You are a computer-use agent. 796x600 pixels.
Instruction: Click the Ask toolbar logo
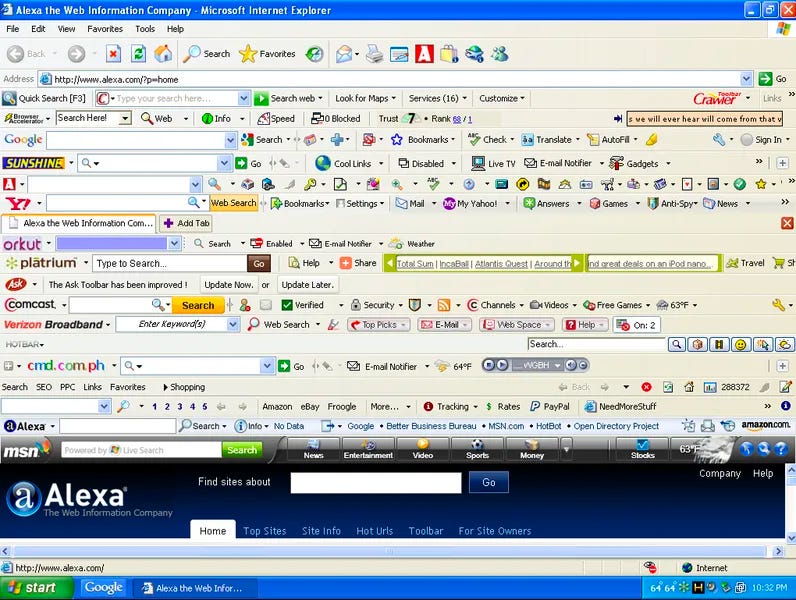click(x=16, y=285)
